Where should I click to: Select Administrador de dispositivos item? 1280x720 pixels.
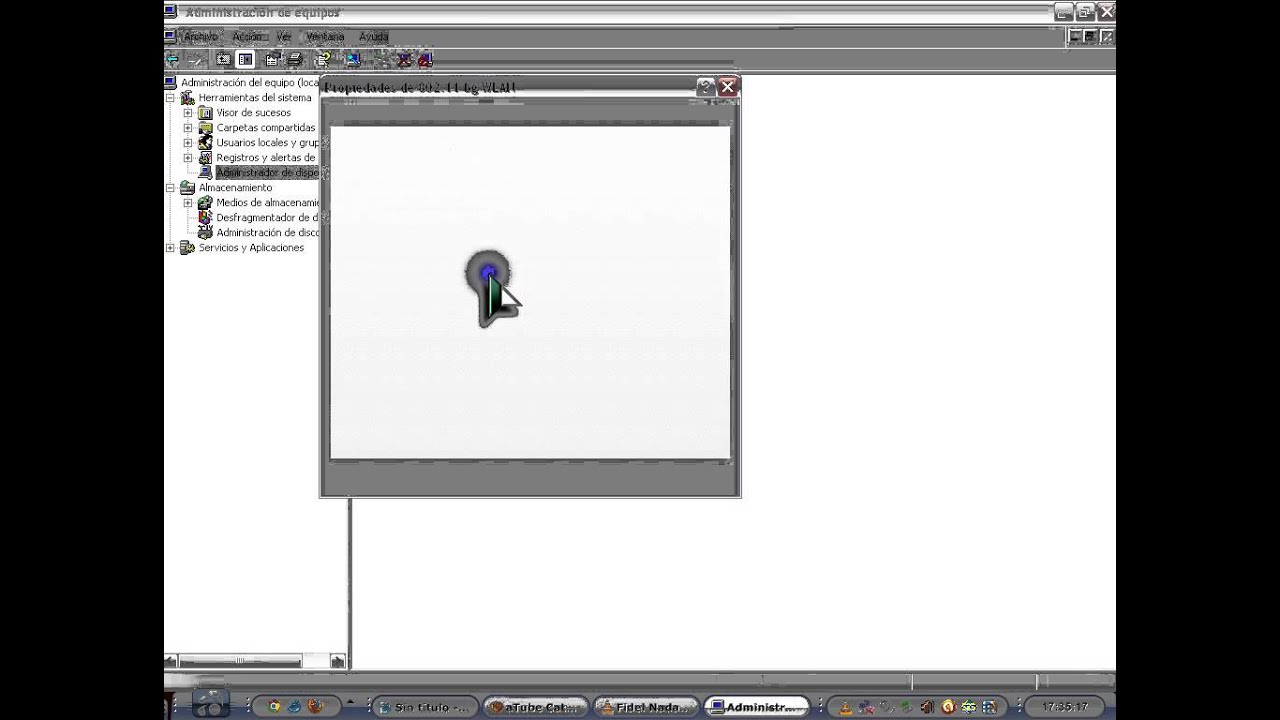[267, 173]
